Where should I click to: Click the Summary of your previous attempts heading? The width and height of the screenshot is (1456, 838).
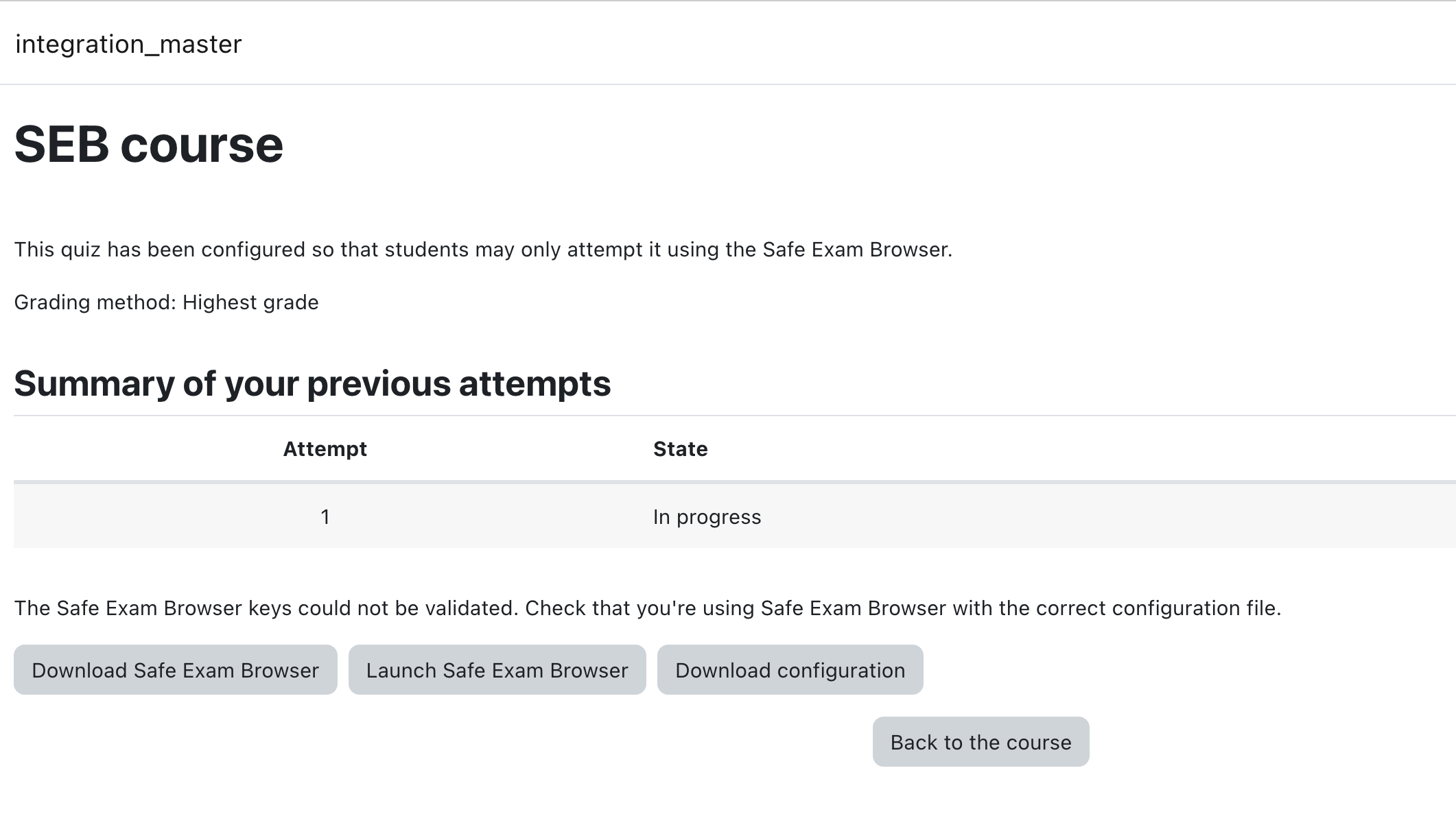click(312, 383)
